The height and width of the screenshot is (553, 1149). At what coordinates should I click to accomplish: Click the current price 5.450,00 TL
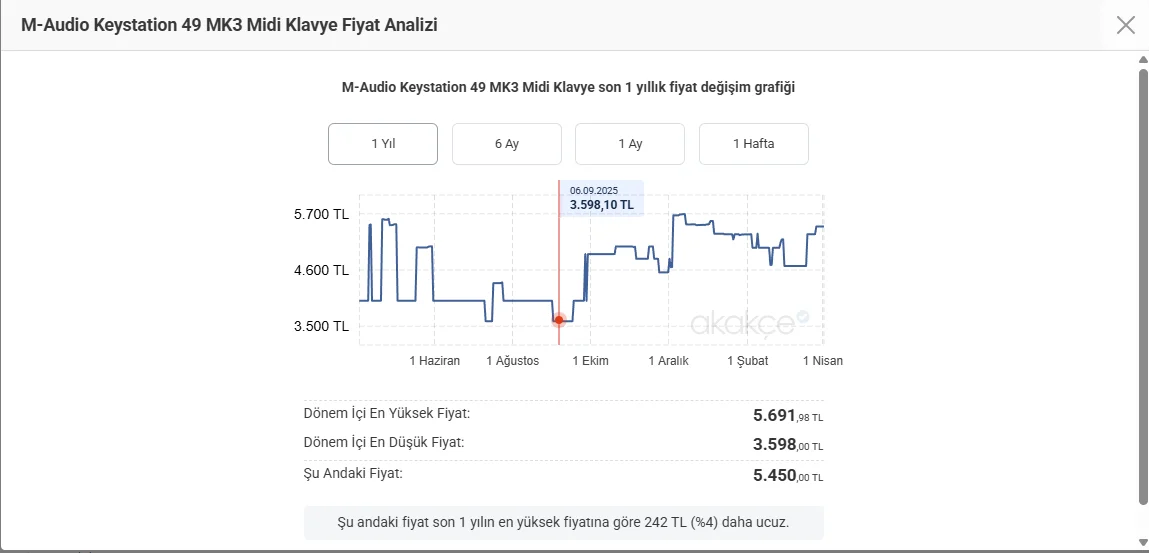click(788, 476)
